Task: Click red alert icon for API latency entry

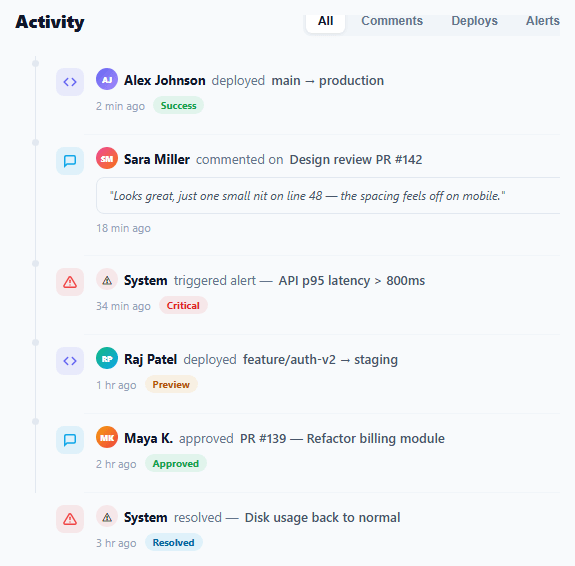Action: point(70,282)
